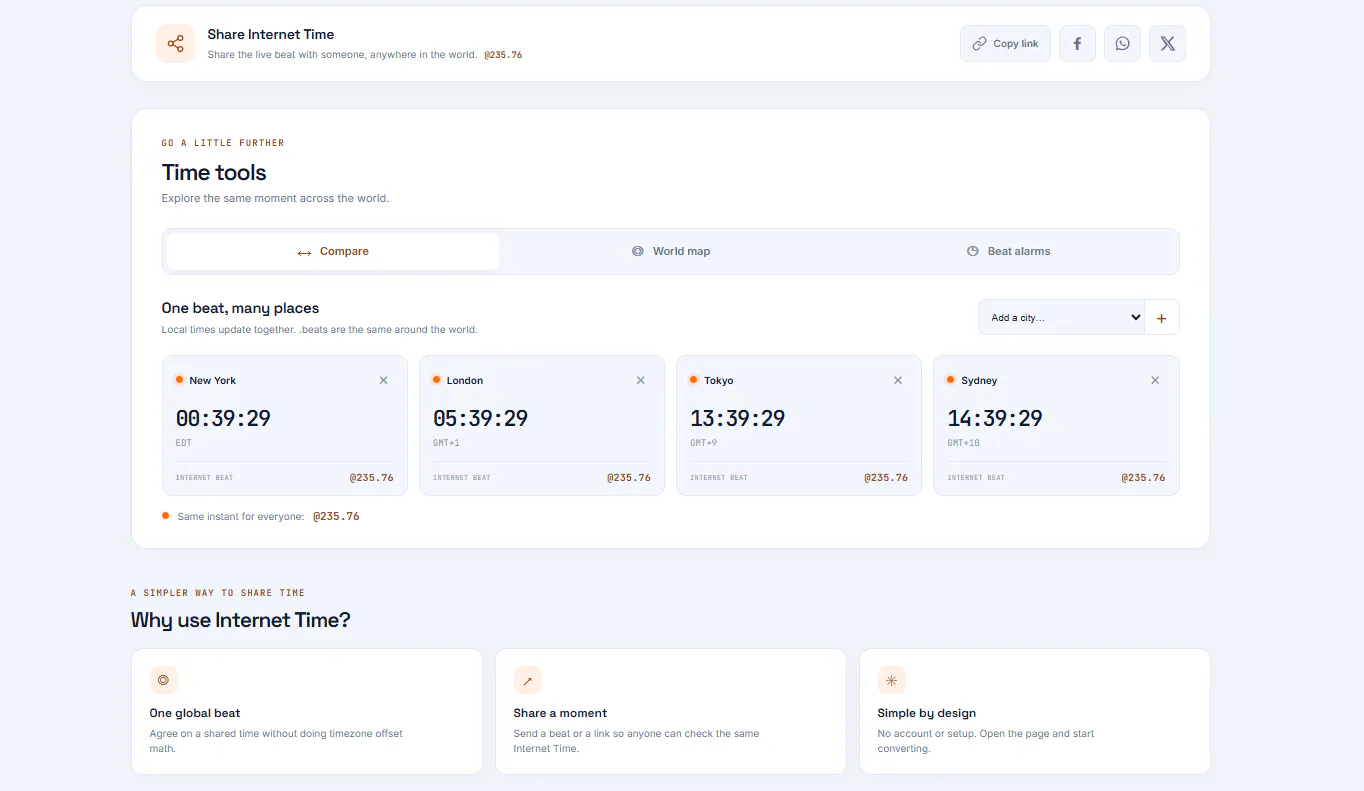
Task: Click the One global beat target icon
Action: [163, 680]
